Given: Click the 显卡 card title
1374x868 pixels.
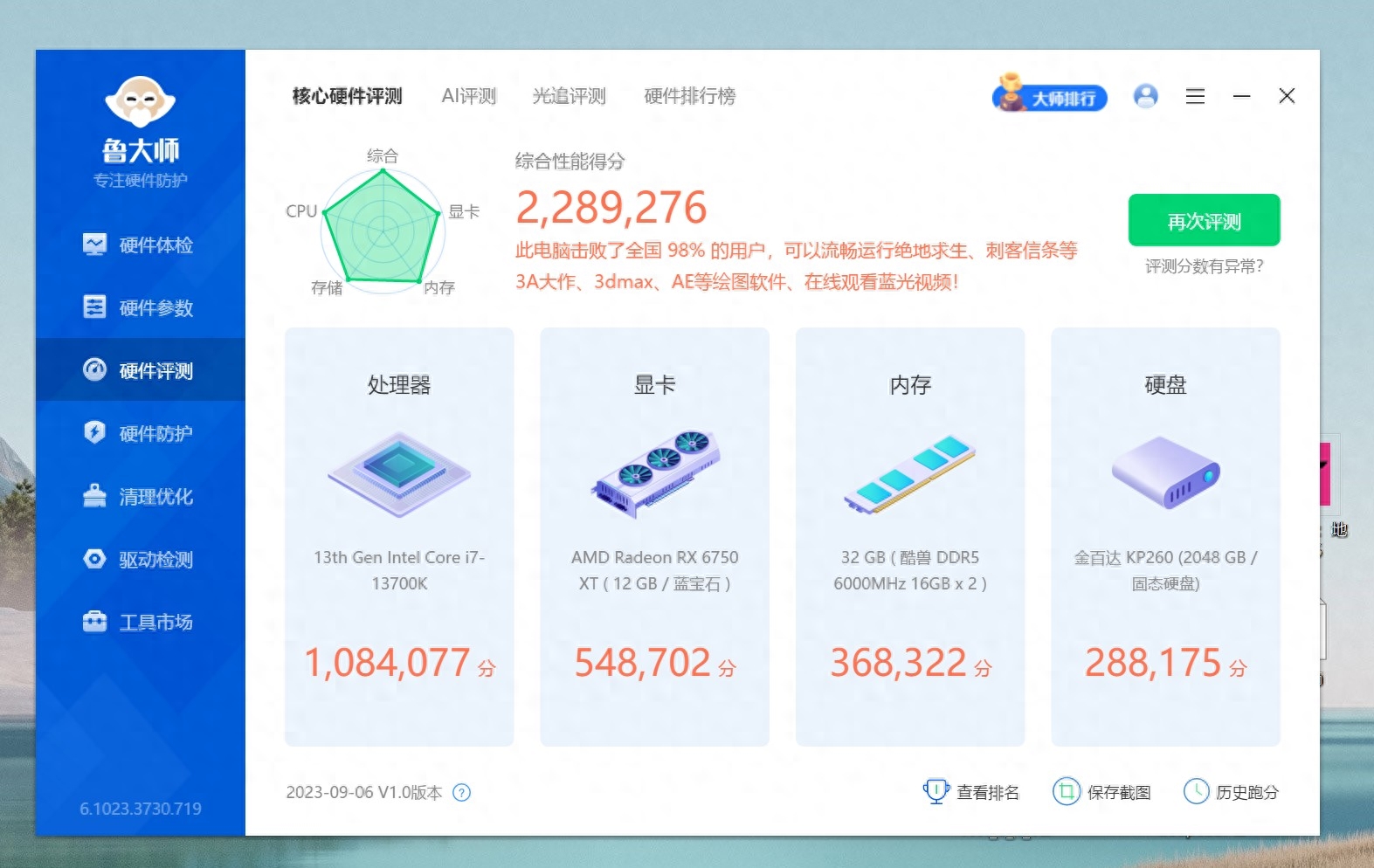Looking at the screenshot, I should point(654,385).
